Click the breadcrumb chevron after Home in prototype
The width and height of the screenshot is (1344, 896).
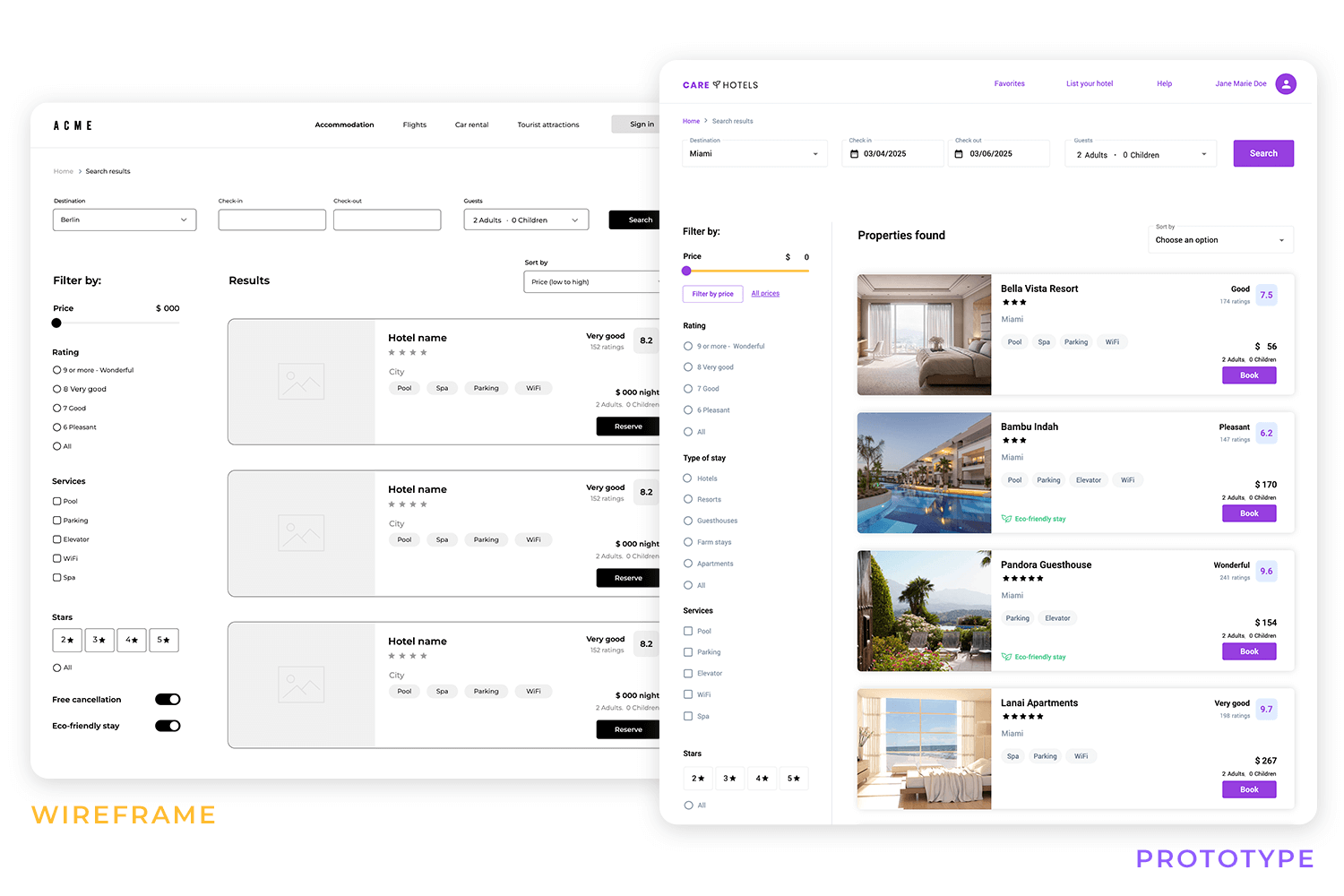[x=706, y=121]
